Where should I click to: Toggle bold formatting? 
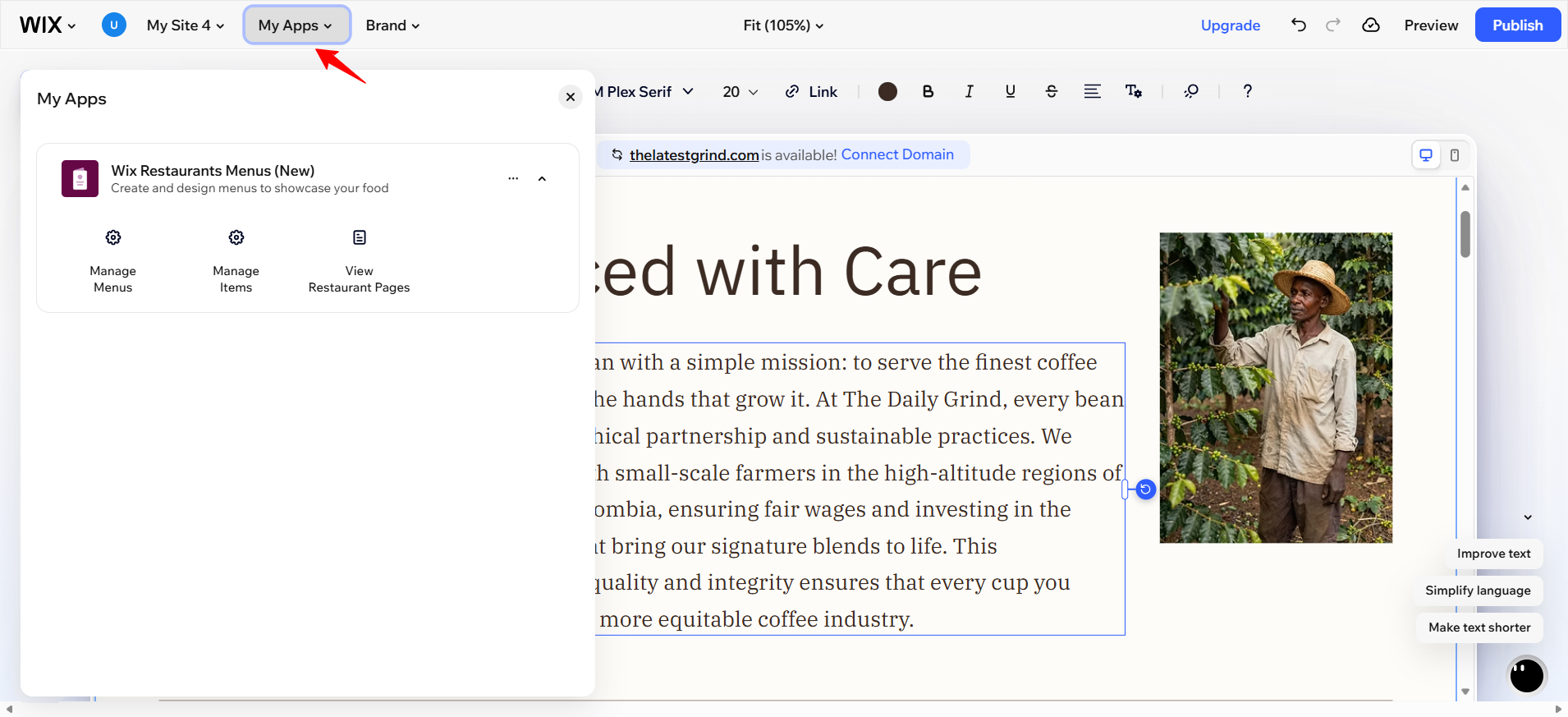[x=928, y=91]
